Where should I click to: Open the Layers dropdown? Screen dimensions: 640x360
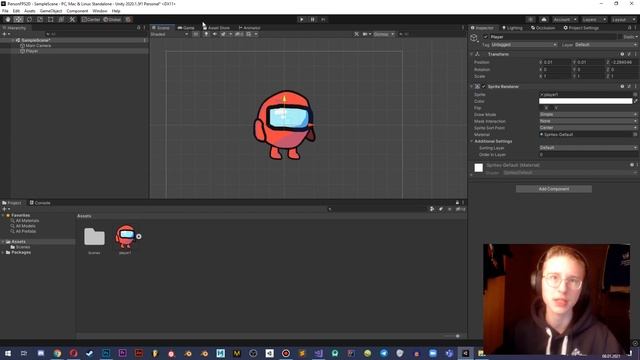pos(593,20)
